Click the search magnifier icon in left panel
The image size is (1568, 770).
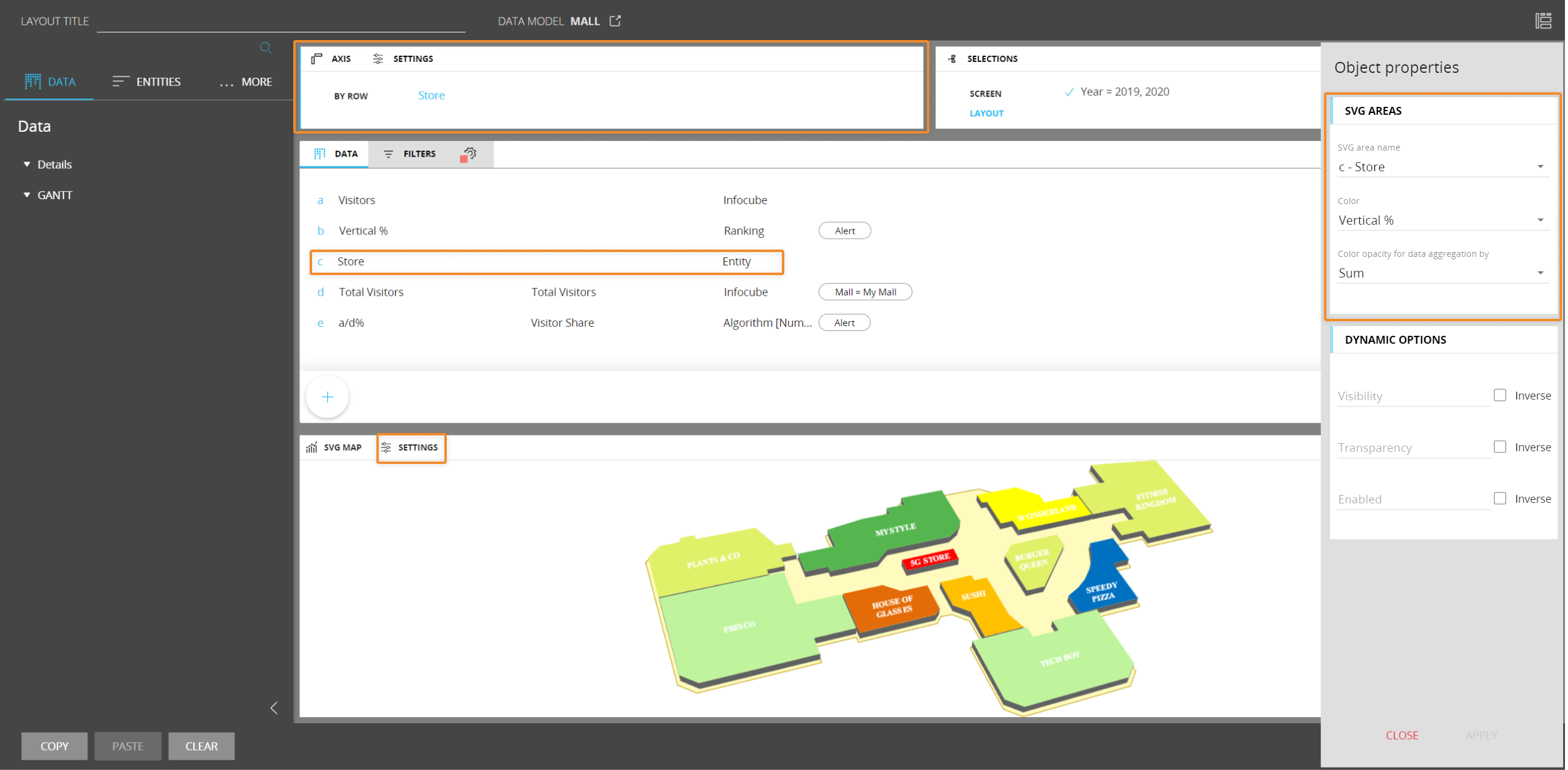click(x=265, y=47)
